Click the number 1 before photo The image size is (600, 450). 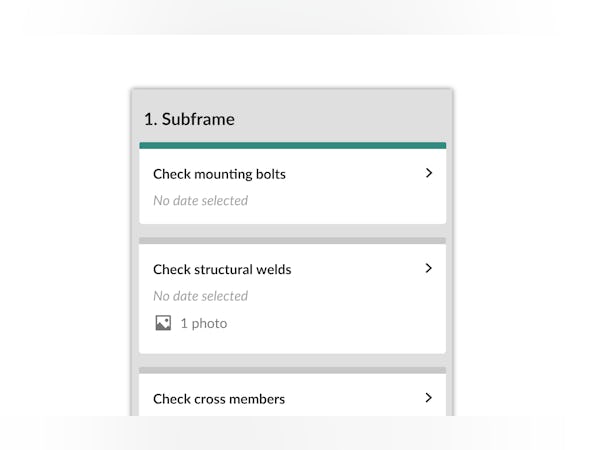(184, 323)
